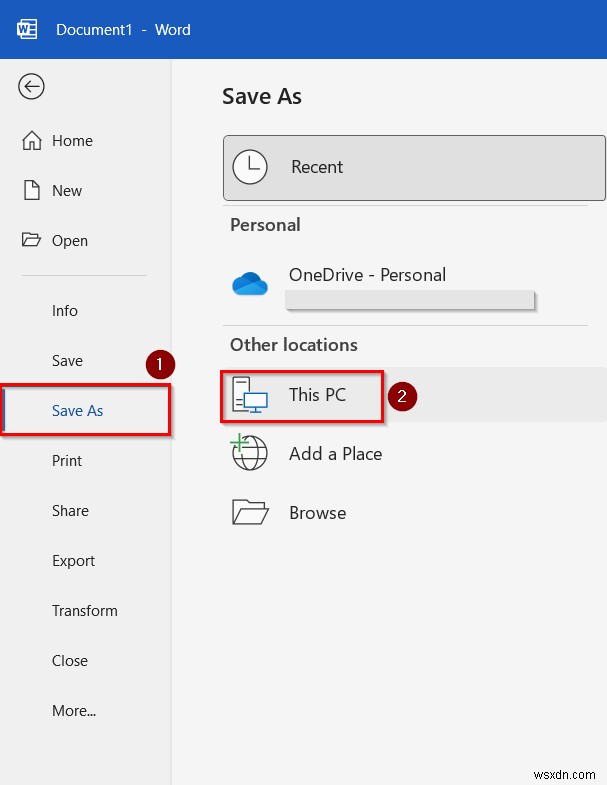This screenshot has height=785, width=607.
Task: Click the Document1 - Word title text
Action: point(123,30)
